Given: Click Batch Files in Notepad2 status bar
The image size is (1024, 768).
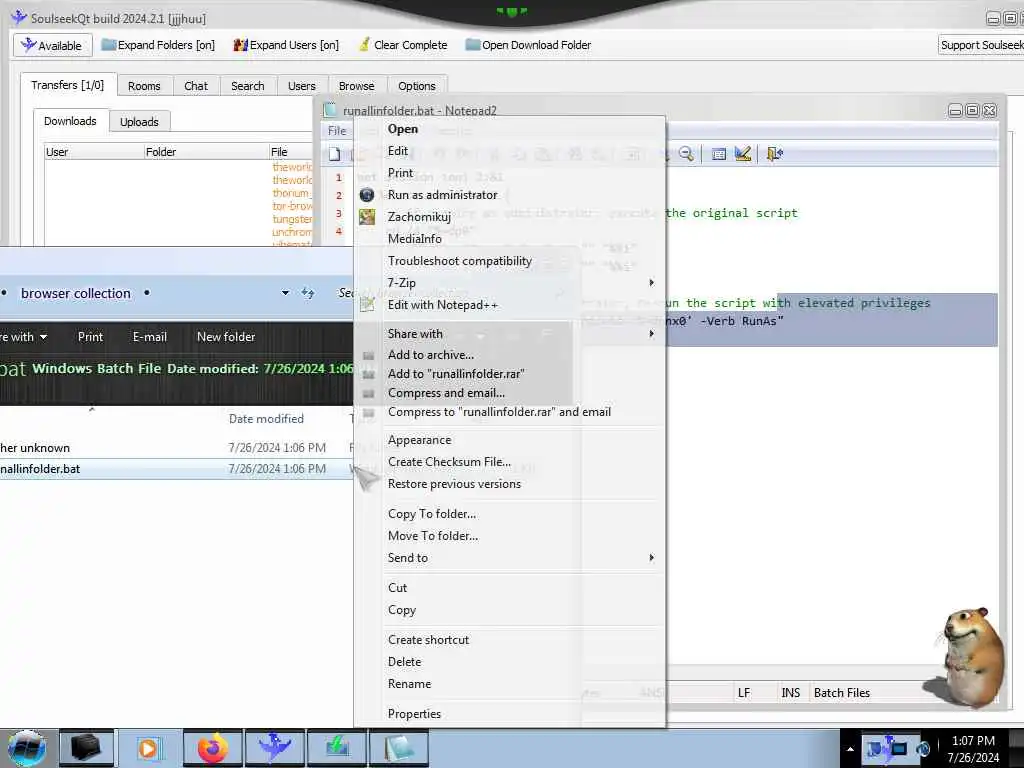Looking at the screenshot, I should (842, 693).
